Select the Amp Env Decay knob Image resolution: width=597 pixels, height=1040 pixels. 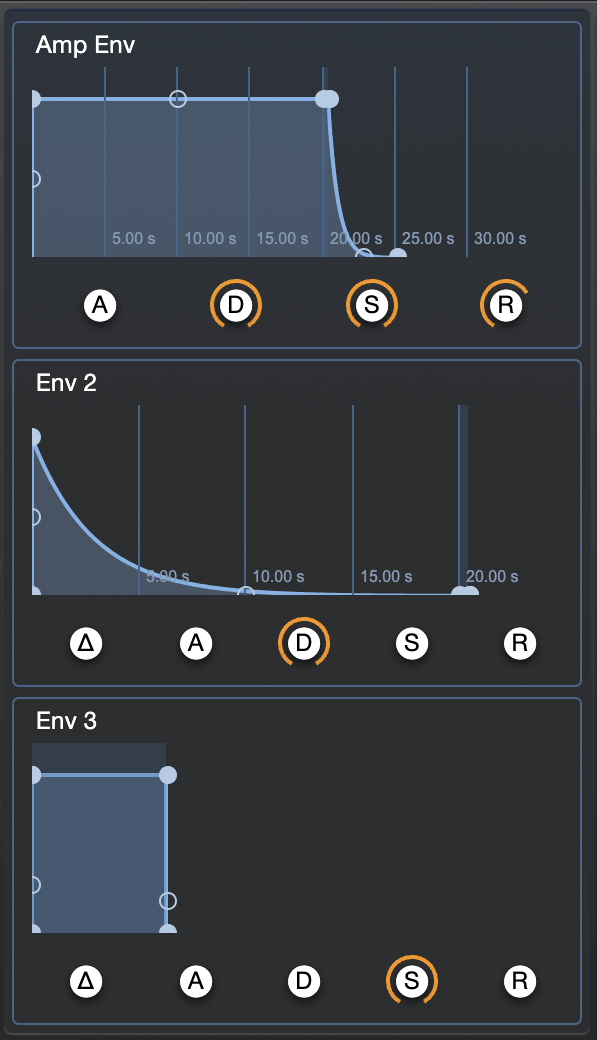236,305
